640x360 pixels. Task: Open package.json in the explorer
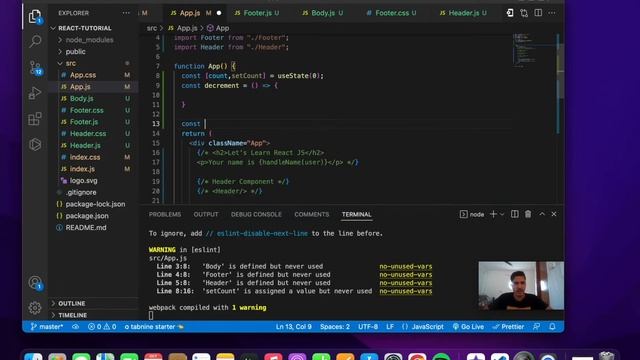[87, 216]
